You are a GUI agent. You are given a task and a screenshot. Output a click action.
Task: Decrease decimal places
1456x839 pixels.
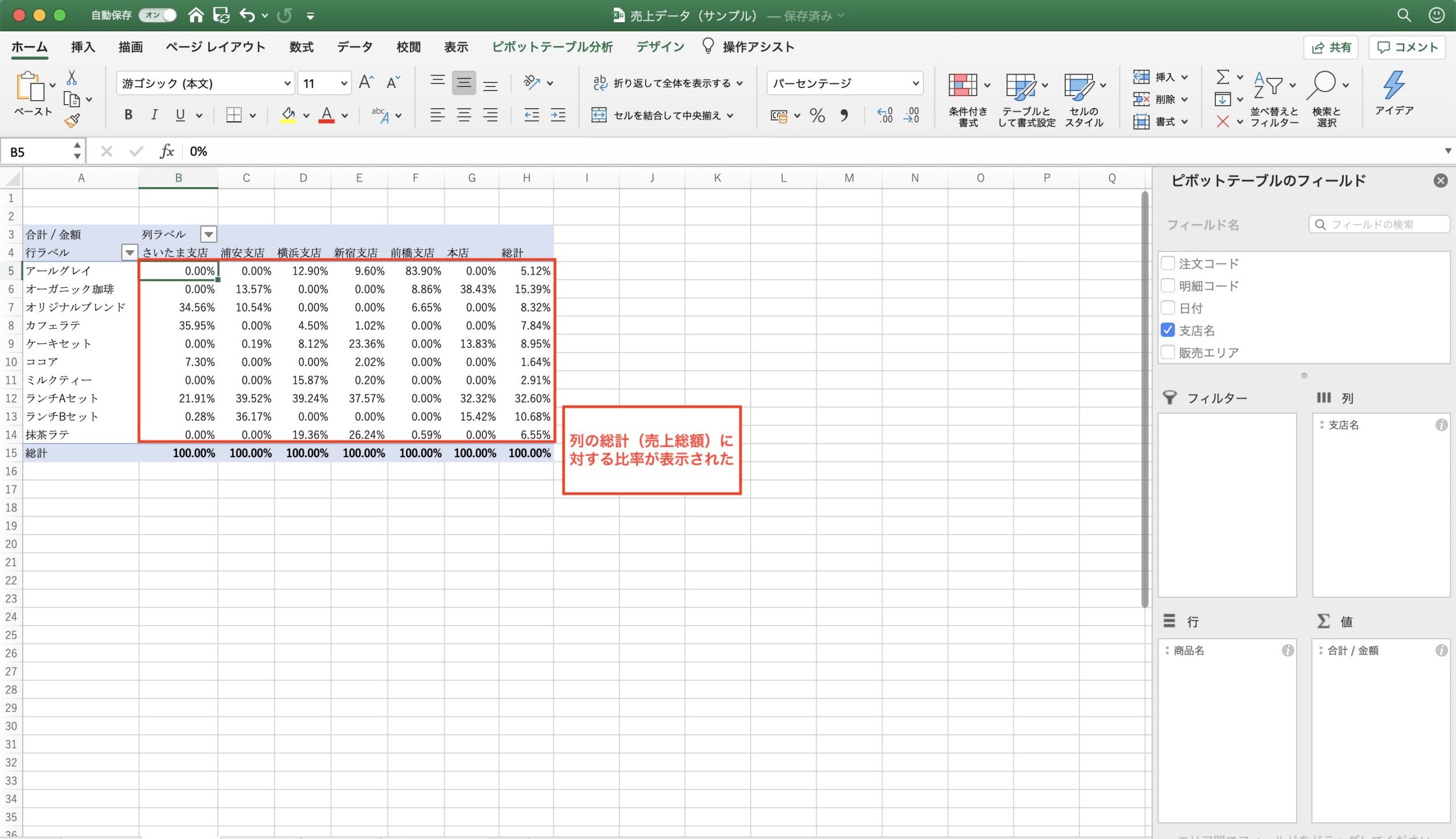912,115
